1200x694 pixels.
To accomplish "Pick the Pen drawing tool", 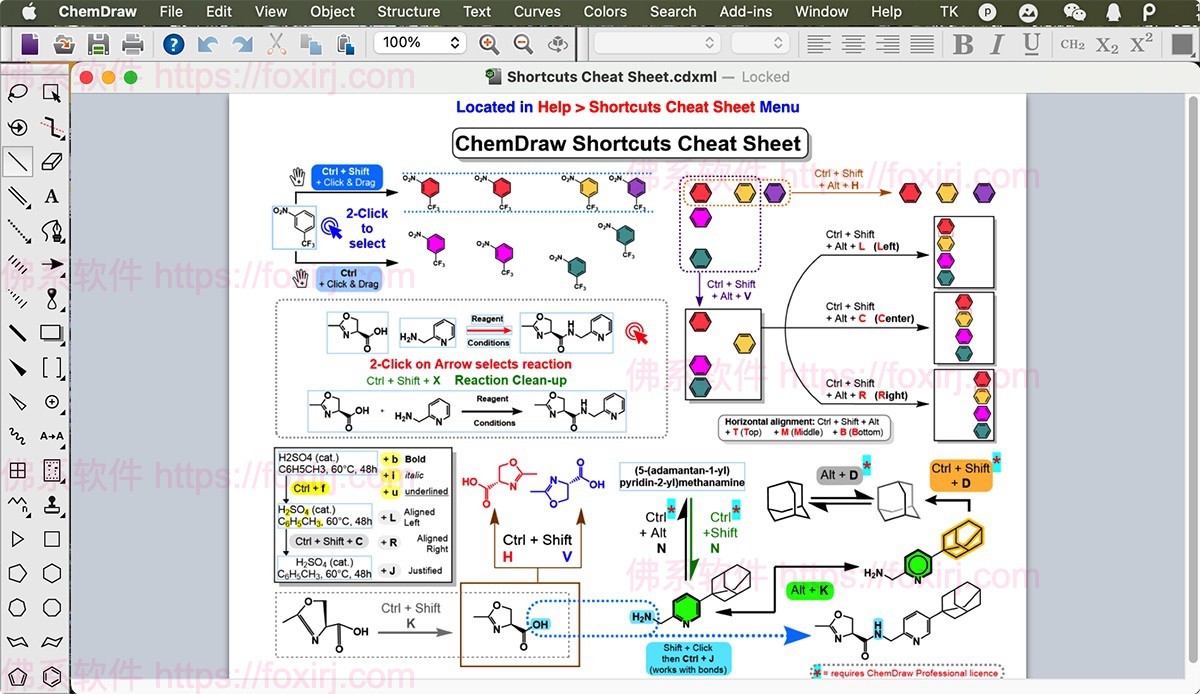I will click(52, 231).
